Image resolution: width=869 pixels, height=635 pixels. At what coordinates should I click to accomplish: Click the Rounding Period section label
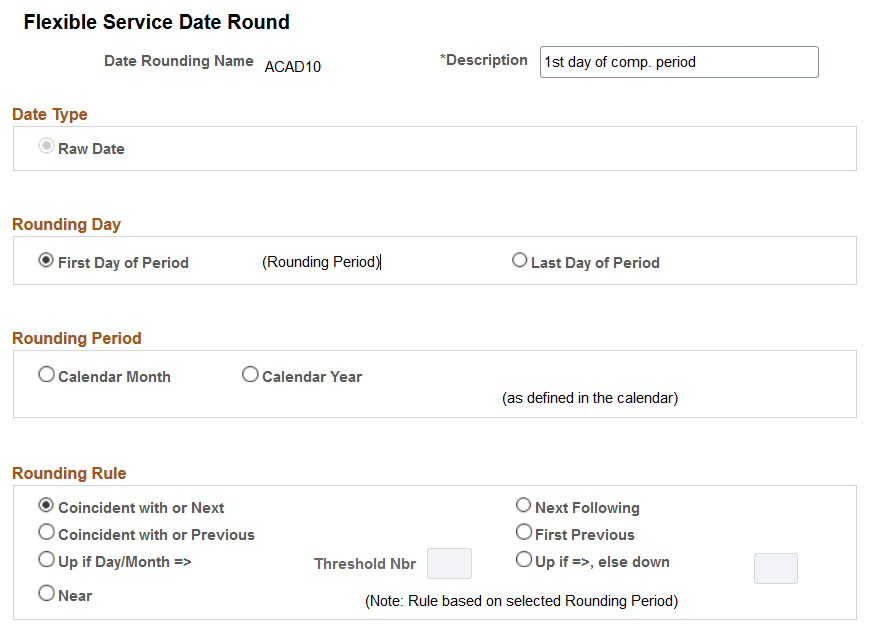click(x=76, y=338)
